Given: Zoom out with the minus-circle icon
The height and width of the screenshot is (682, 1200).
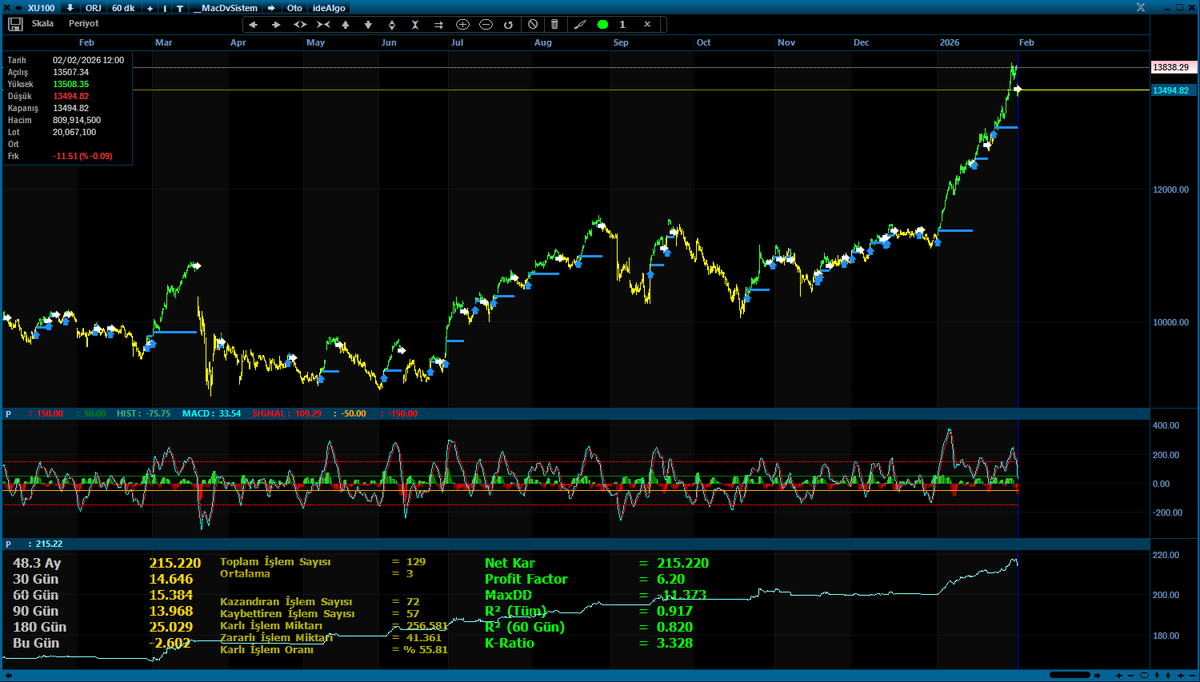Looking at the screenshot, I should pyautogui.click(x=485, y=24).
